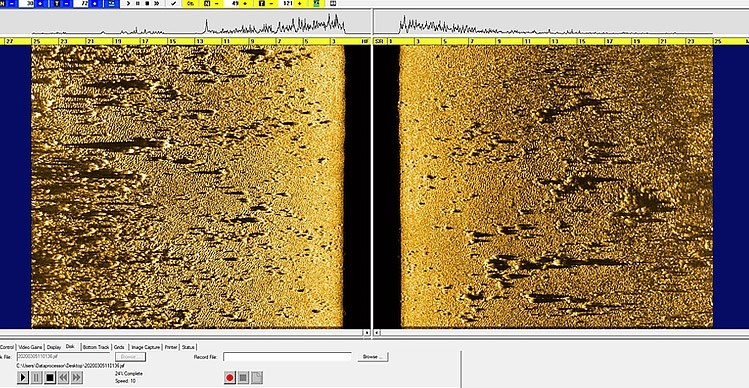
Task: Open the Video Gains tab
Action: pos(30,347)
